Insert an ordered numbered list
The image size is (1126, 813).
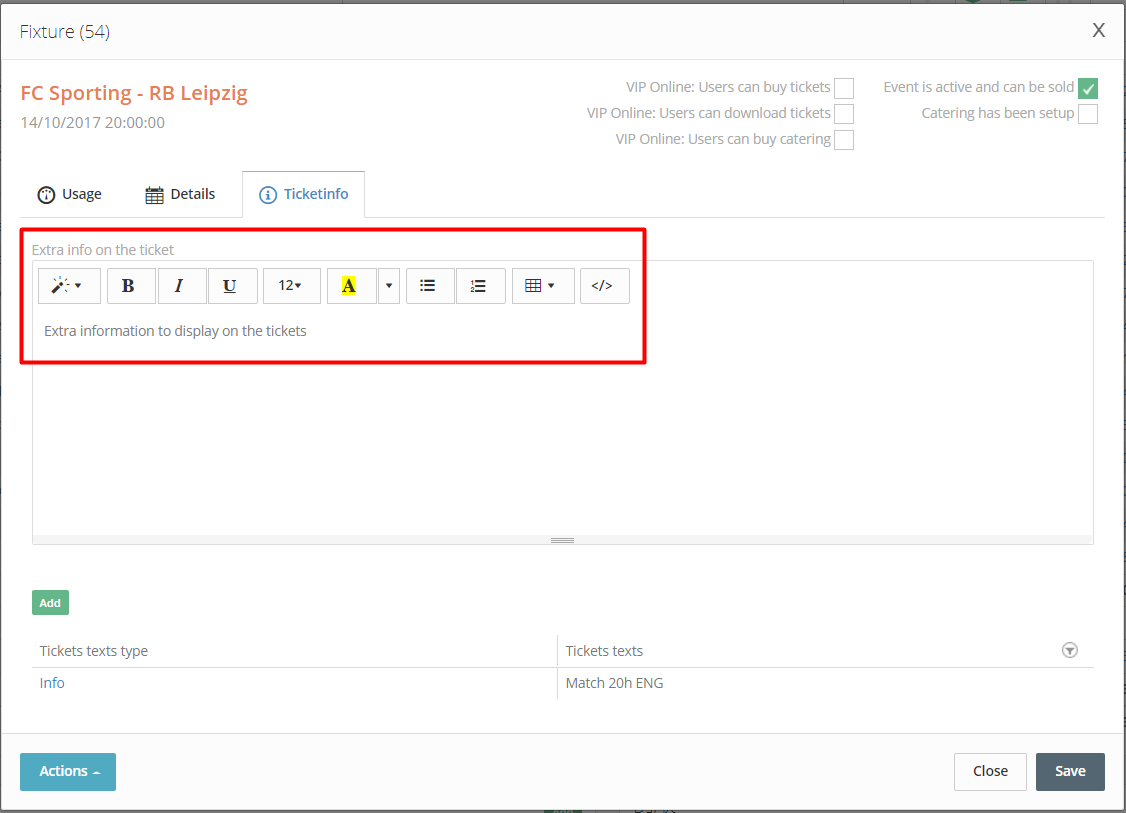click(480, 286)
